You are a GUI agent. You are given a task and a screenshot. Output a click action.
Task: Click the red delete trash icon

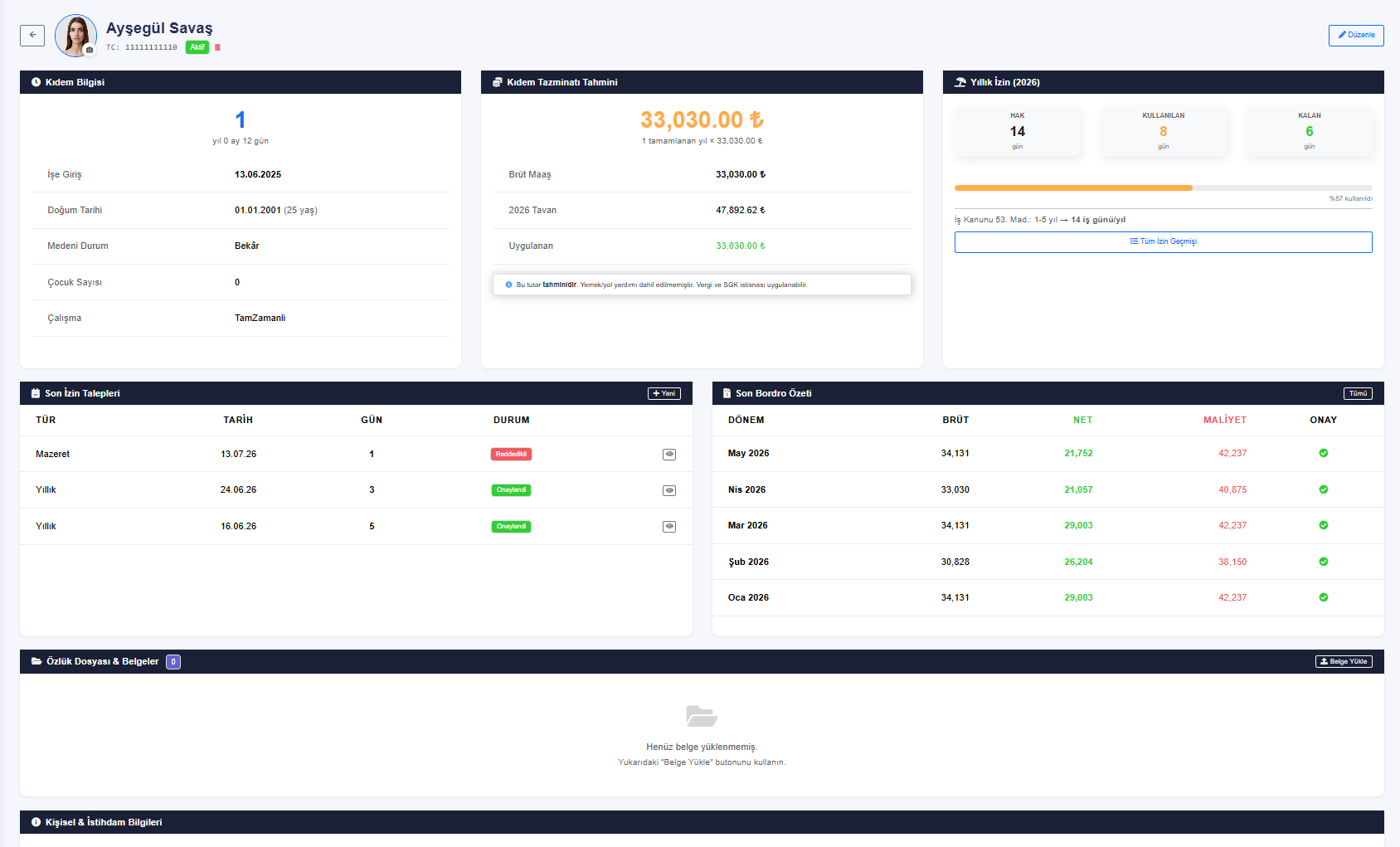tap(217, 47)
